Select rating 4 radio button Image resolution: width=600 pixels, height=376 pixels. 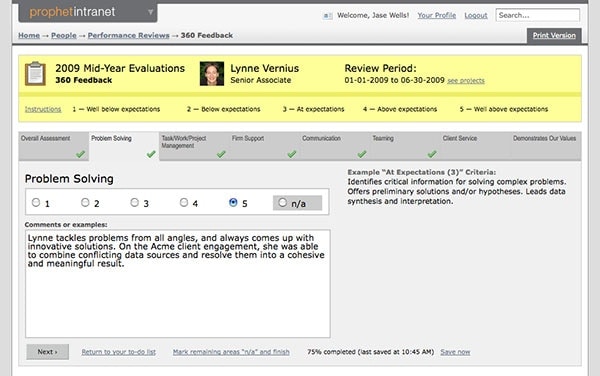pos(184,202)
